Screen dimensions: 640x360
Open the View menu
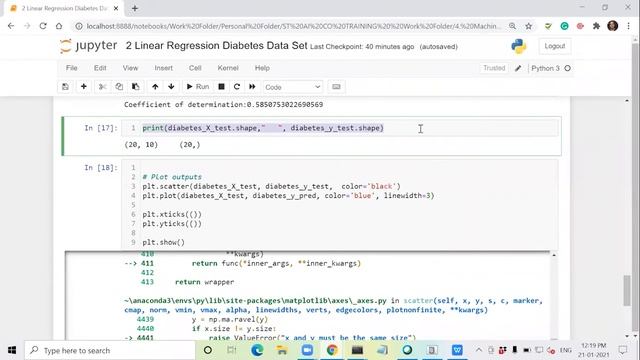pos(130,68)
